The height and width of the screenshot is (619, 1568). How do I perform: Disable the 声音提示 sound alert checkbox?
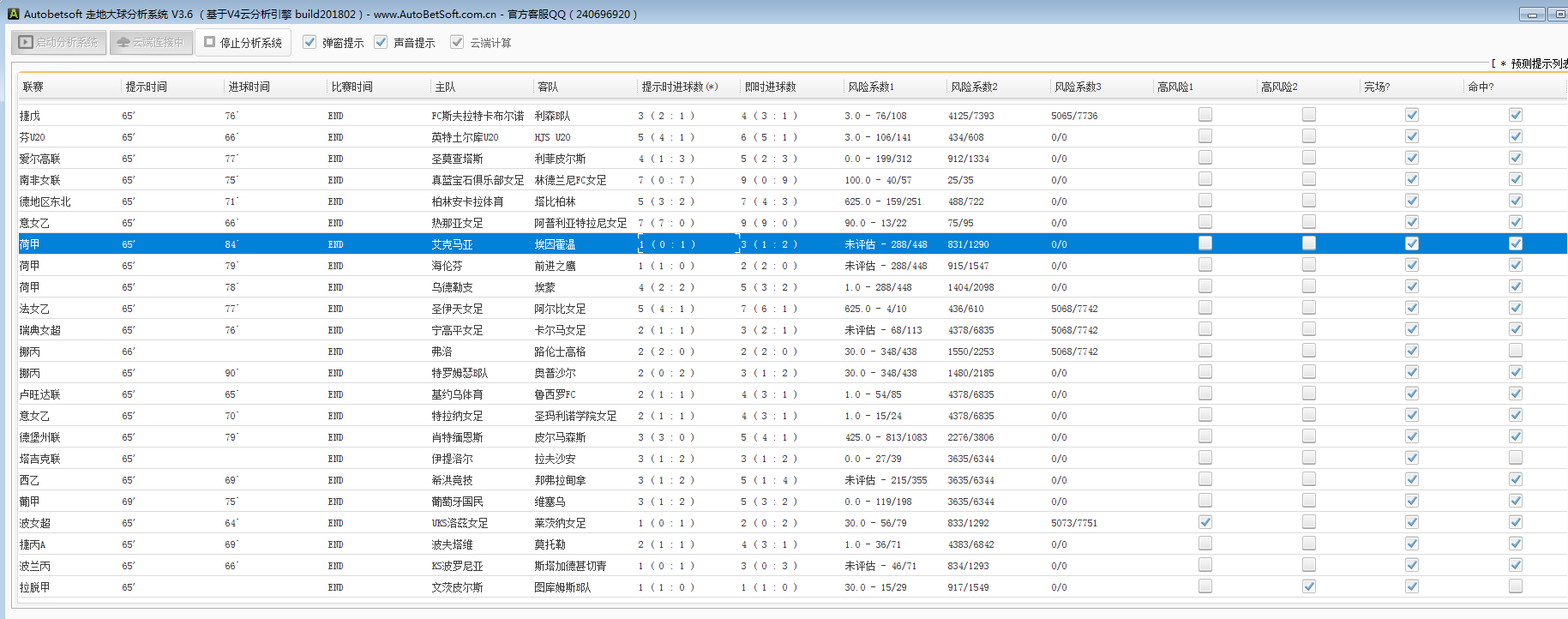(x=381, y=42)
